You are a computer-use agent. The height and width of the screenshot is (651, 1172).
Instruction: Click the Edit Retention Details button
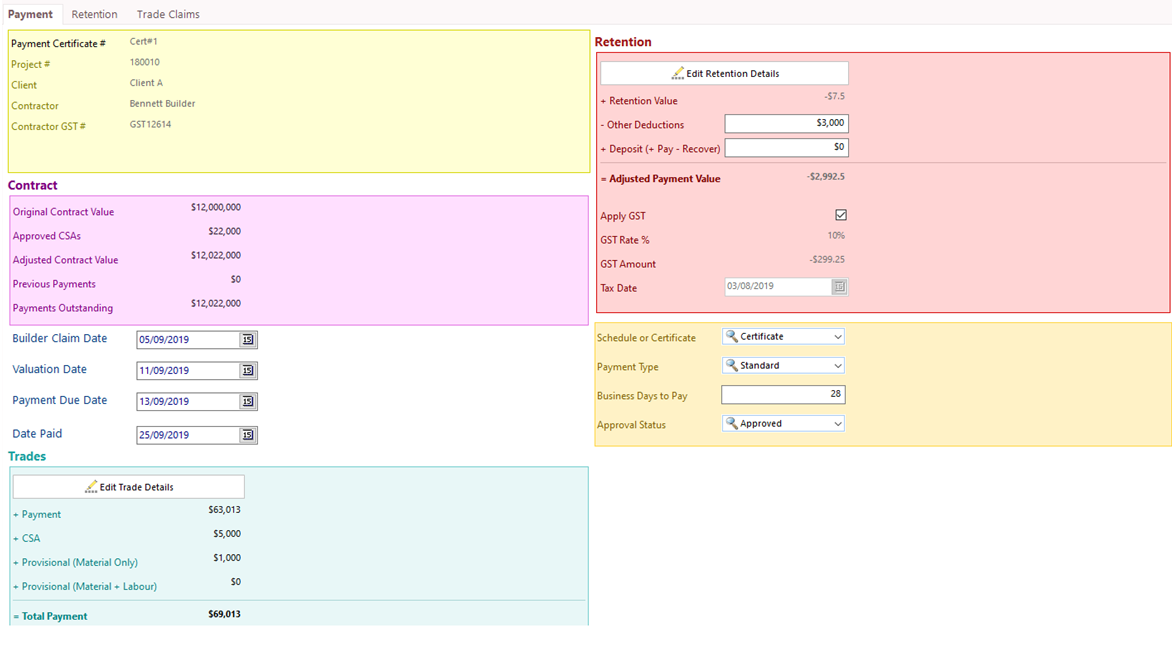pyautogui.click(x=723, y=72)
